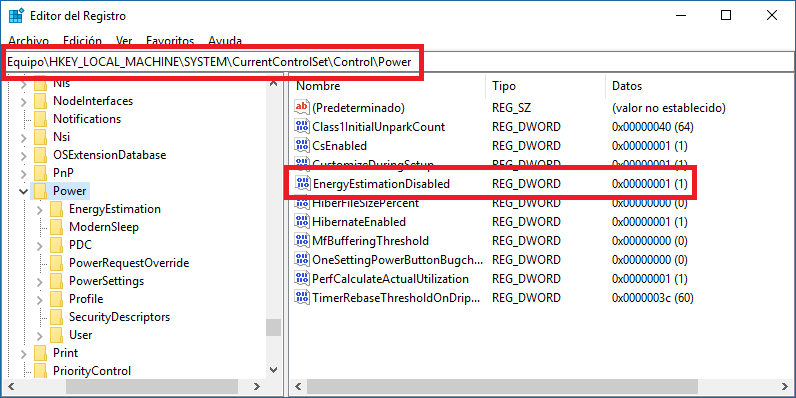Open the Ayuda menu

(x=225, y=41)
